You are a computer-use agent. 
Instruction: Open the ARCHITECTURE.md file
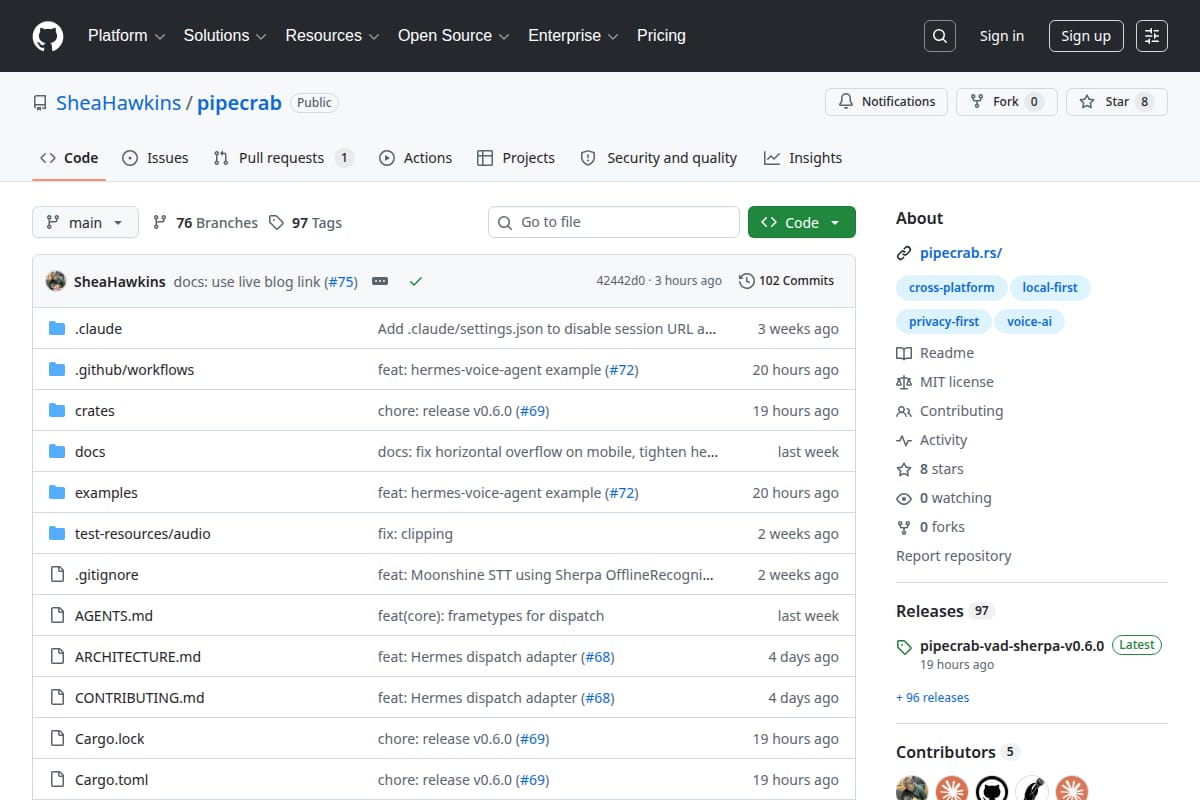click(x=138, y=657)
